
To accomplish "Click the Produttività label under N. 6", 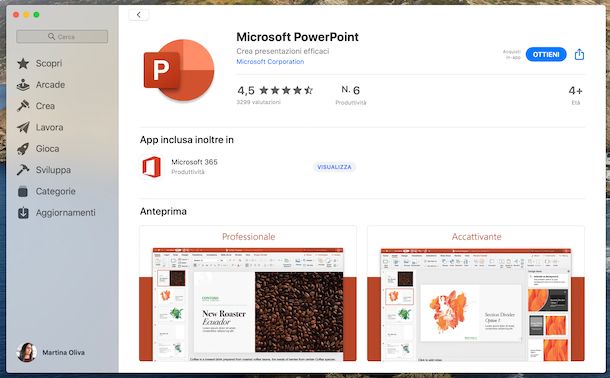I will click(x=351, y=103).
